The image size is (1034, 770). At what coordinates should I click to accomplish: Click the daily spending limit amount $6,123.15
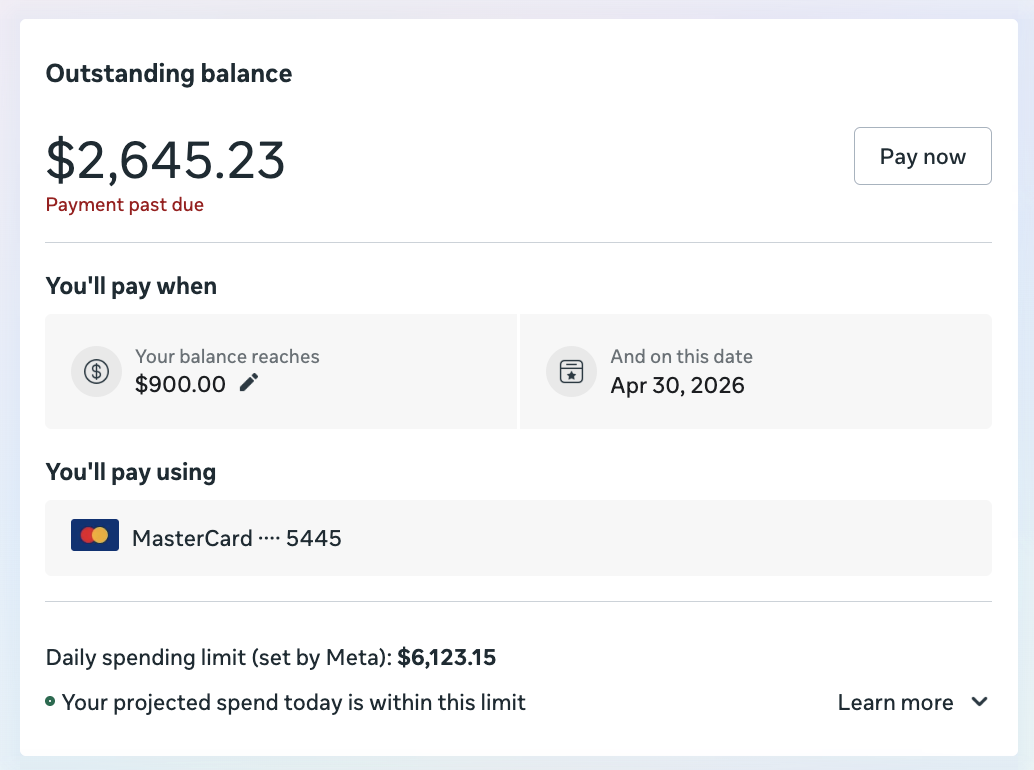point(446,657)
